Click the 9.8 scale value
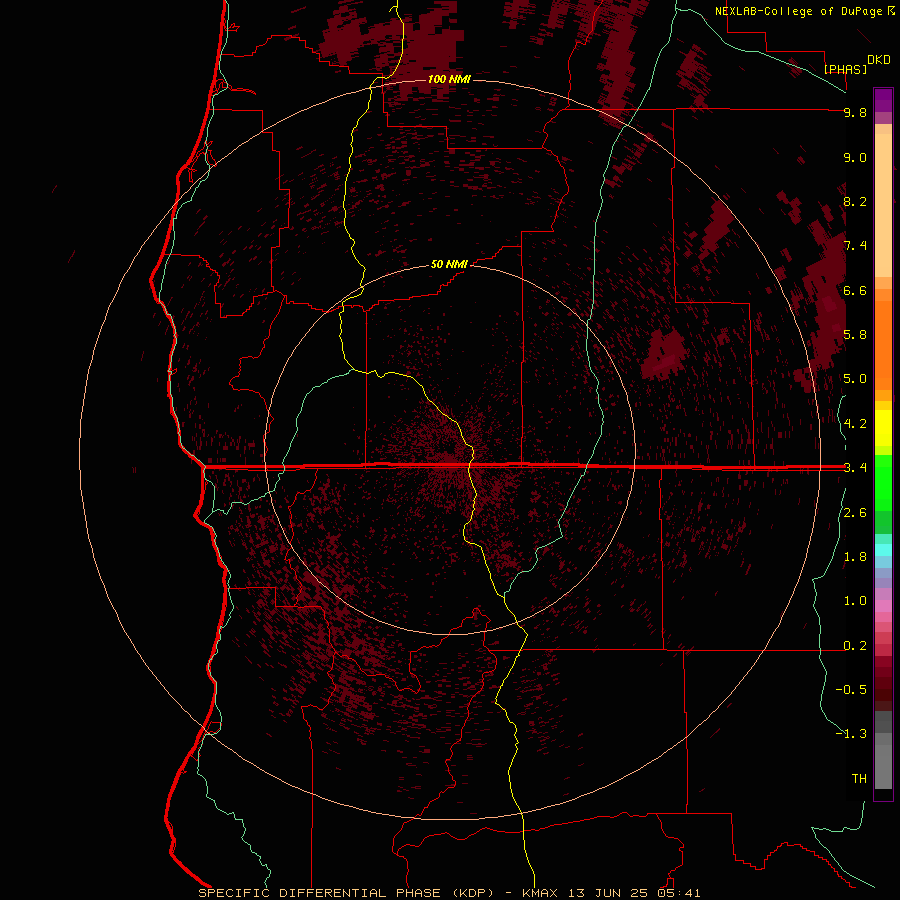This screenshot has width=900, height=900. (x=855, y=112)
